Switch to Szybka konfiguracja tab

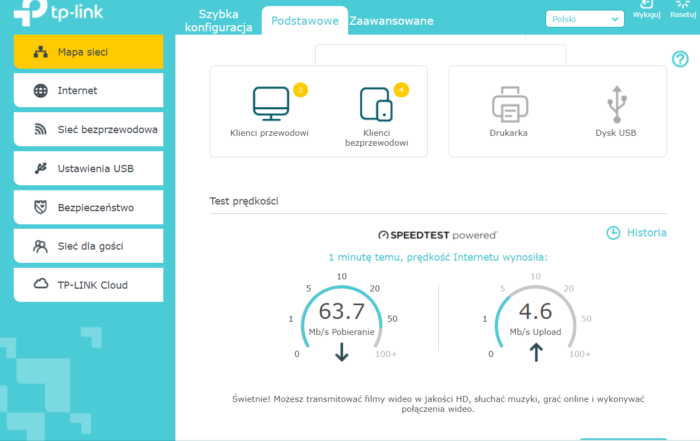pyautogui.click(x=226, y=21)
